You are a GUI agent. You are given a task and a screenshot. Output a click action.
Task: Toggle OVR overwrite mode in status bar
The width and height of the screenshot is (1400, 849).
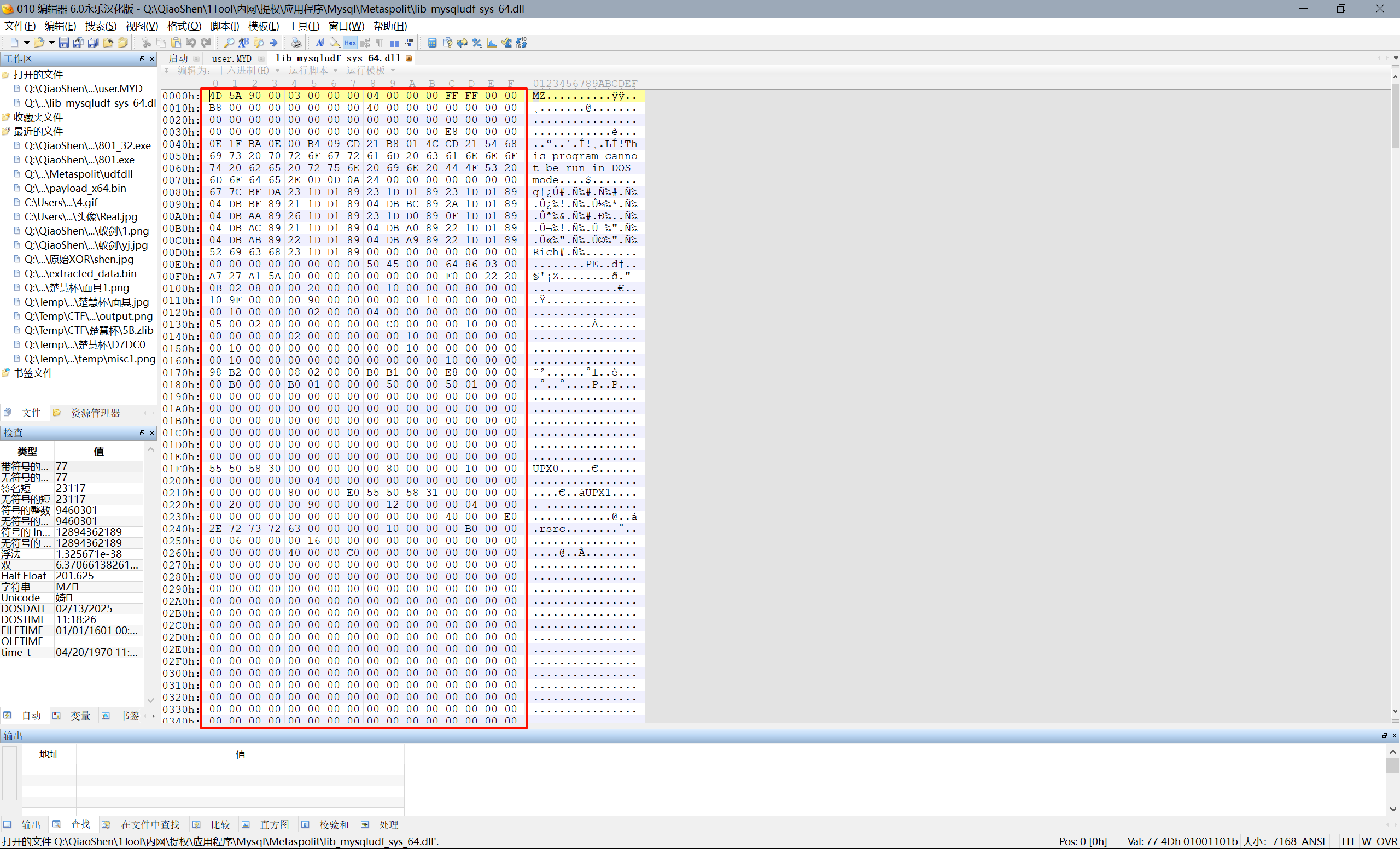pyautogui.click(x=1386, y=841)
